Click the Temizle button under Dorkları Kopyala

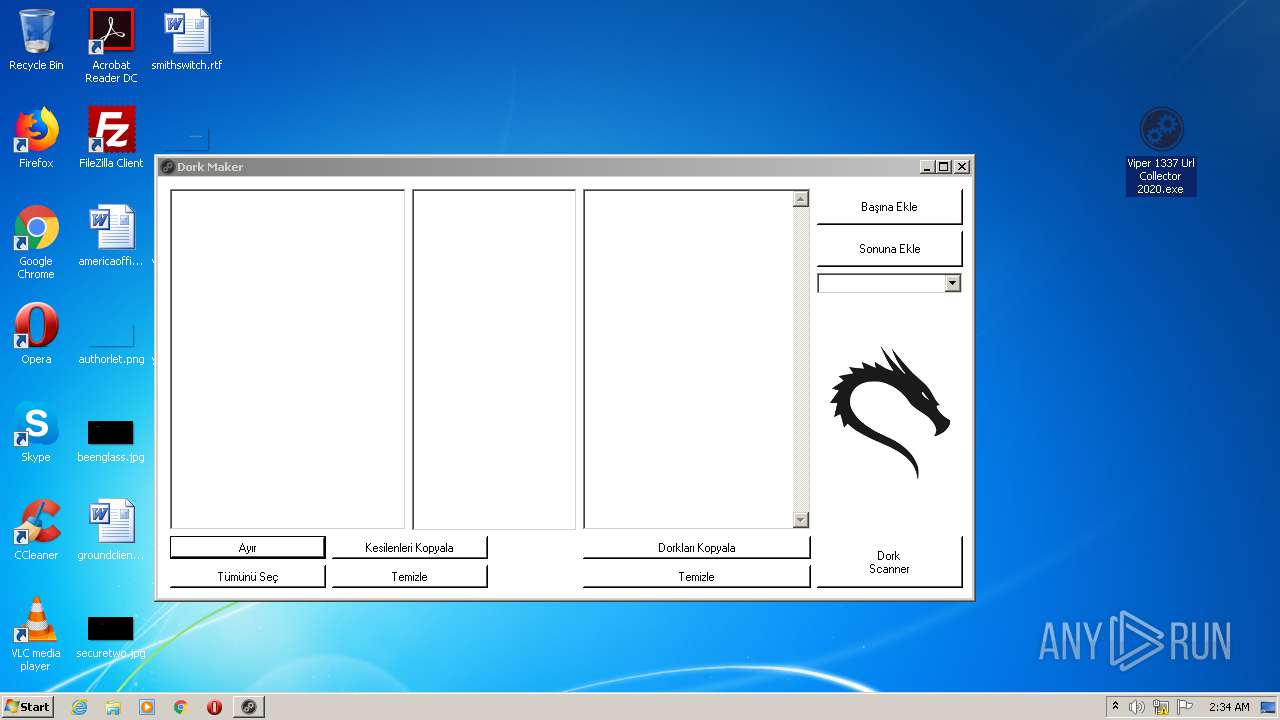(696, 577)
